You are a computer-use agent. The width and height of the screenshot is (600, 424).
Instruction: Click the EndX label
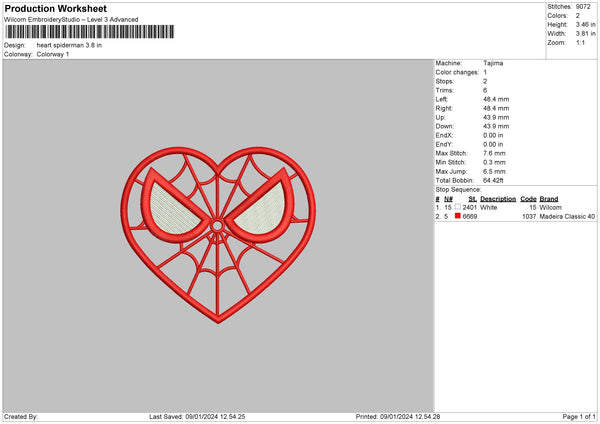pos(444,135)
